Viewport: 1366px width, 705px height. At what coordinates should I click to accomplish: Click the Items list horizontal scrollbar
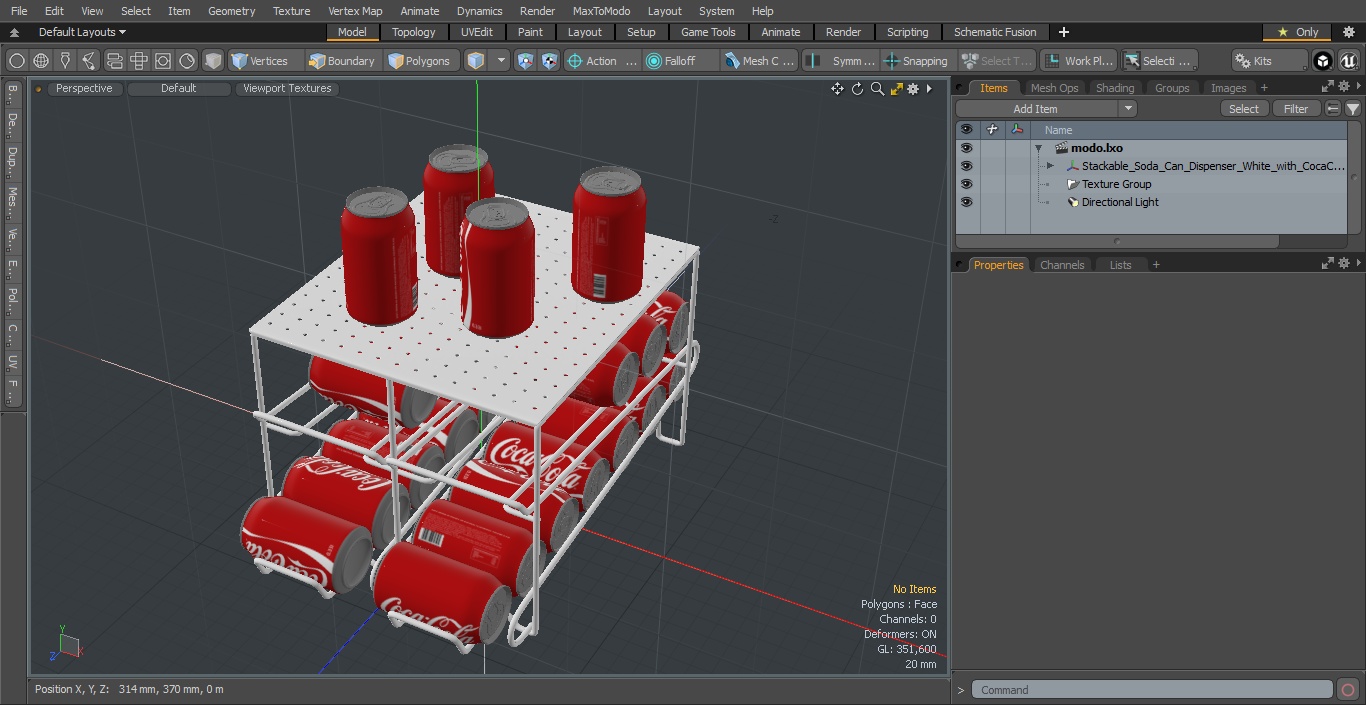point(1117,241)
